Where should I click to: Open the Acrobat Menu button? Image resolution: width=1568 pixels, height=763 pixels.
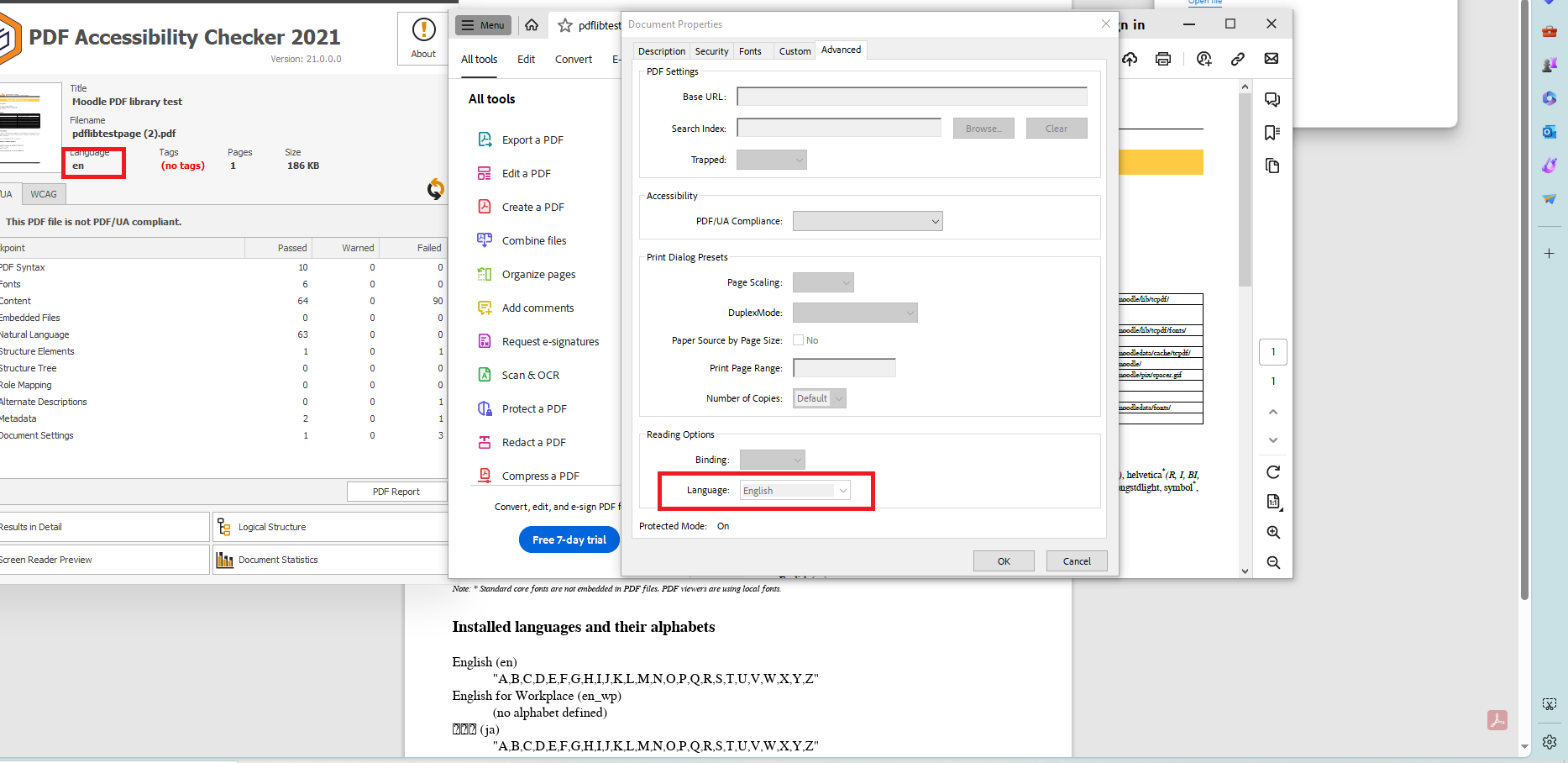[x=483, y=25]
